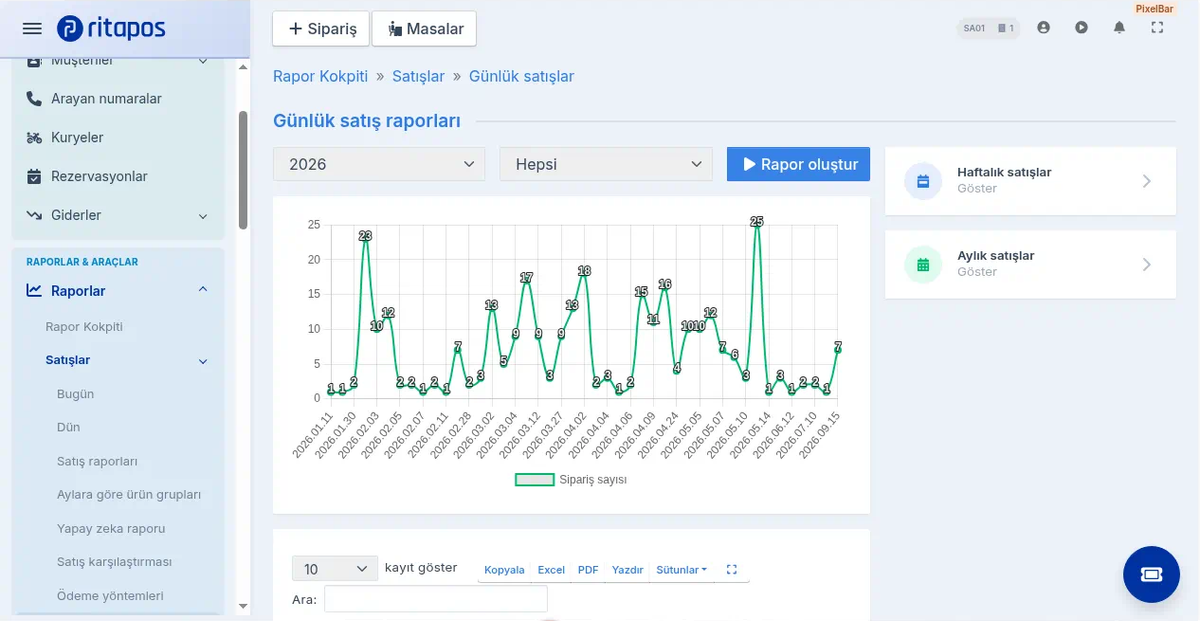Select Dün in sales submenu
Viewport: 1200px width, 621px height.
coord(69,428)
